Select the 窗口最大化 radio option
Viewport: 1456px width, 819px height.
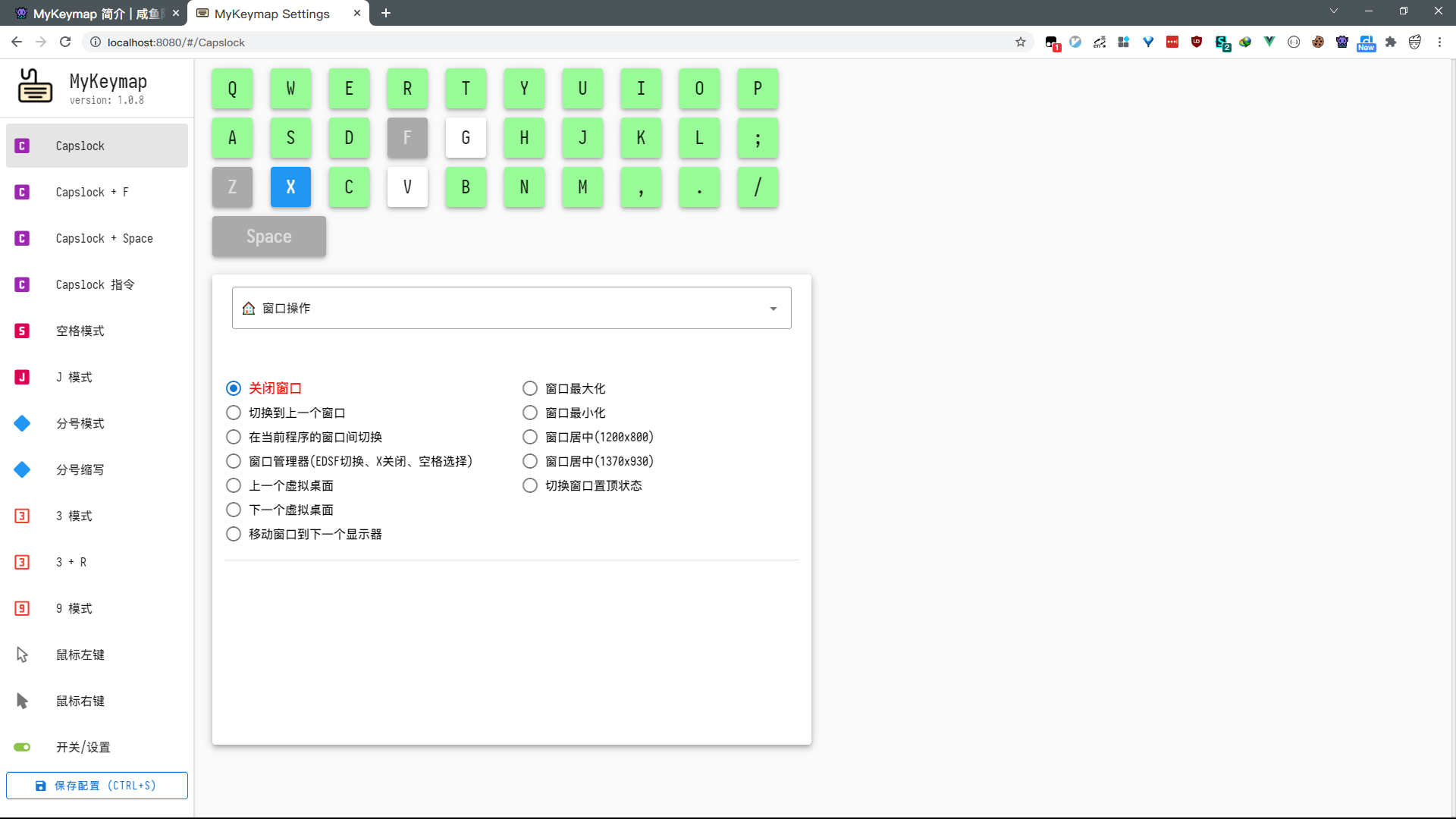(530, 388)
